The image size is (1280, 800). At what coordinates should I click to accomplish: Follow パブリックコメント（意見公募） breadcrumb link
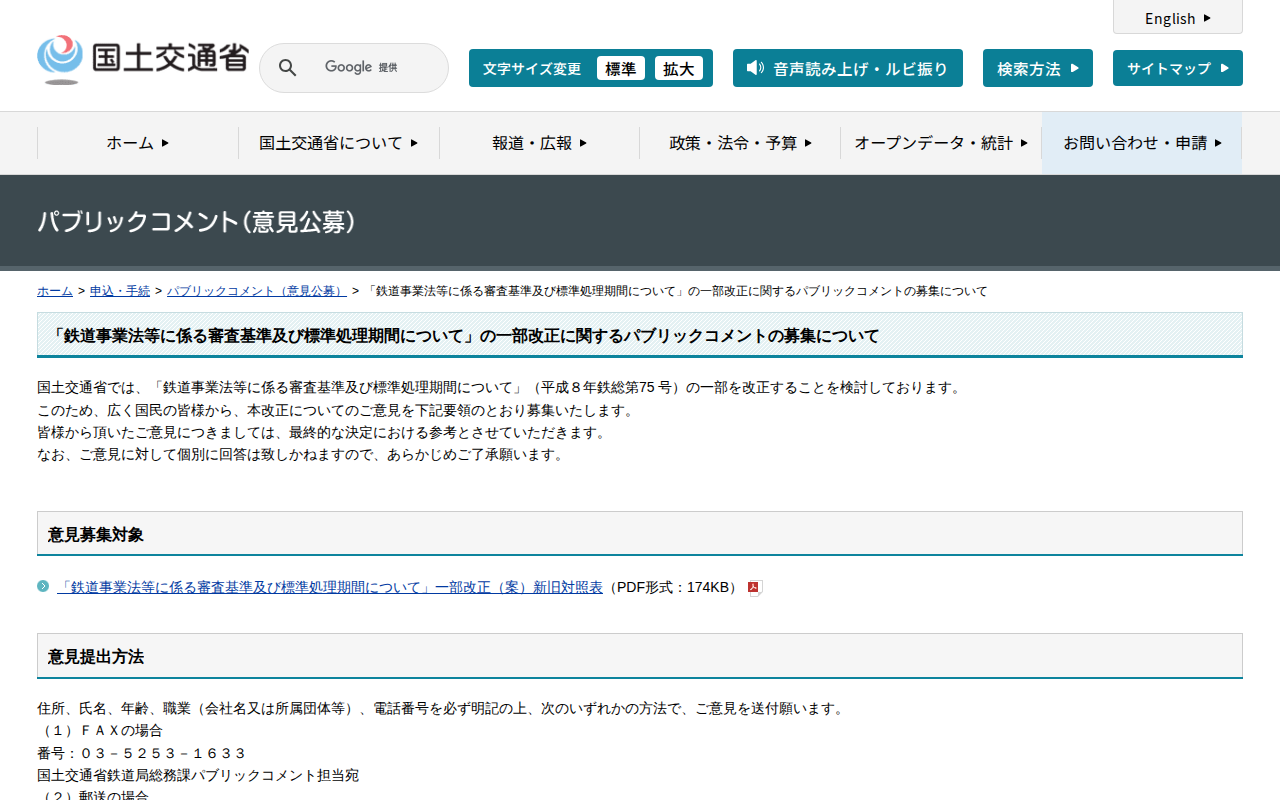click(x=256, y=291)
